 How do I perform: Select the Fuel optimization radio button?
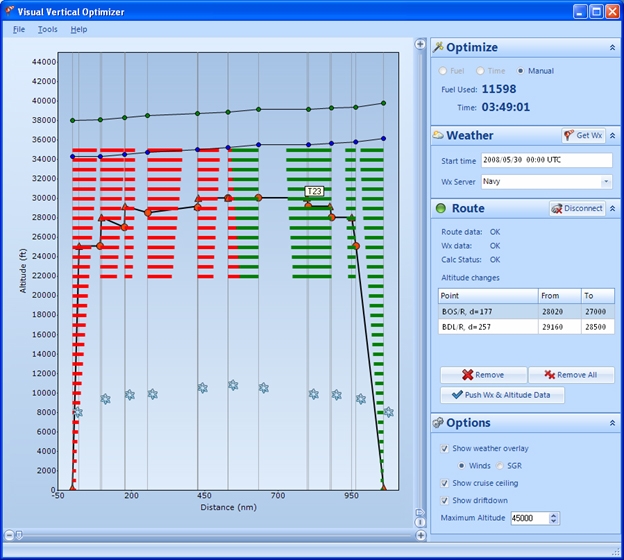point(443,71)
